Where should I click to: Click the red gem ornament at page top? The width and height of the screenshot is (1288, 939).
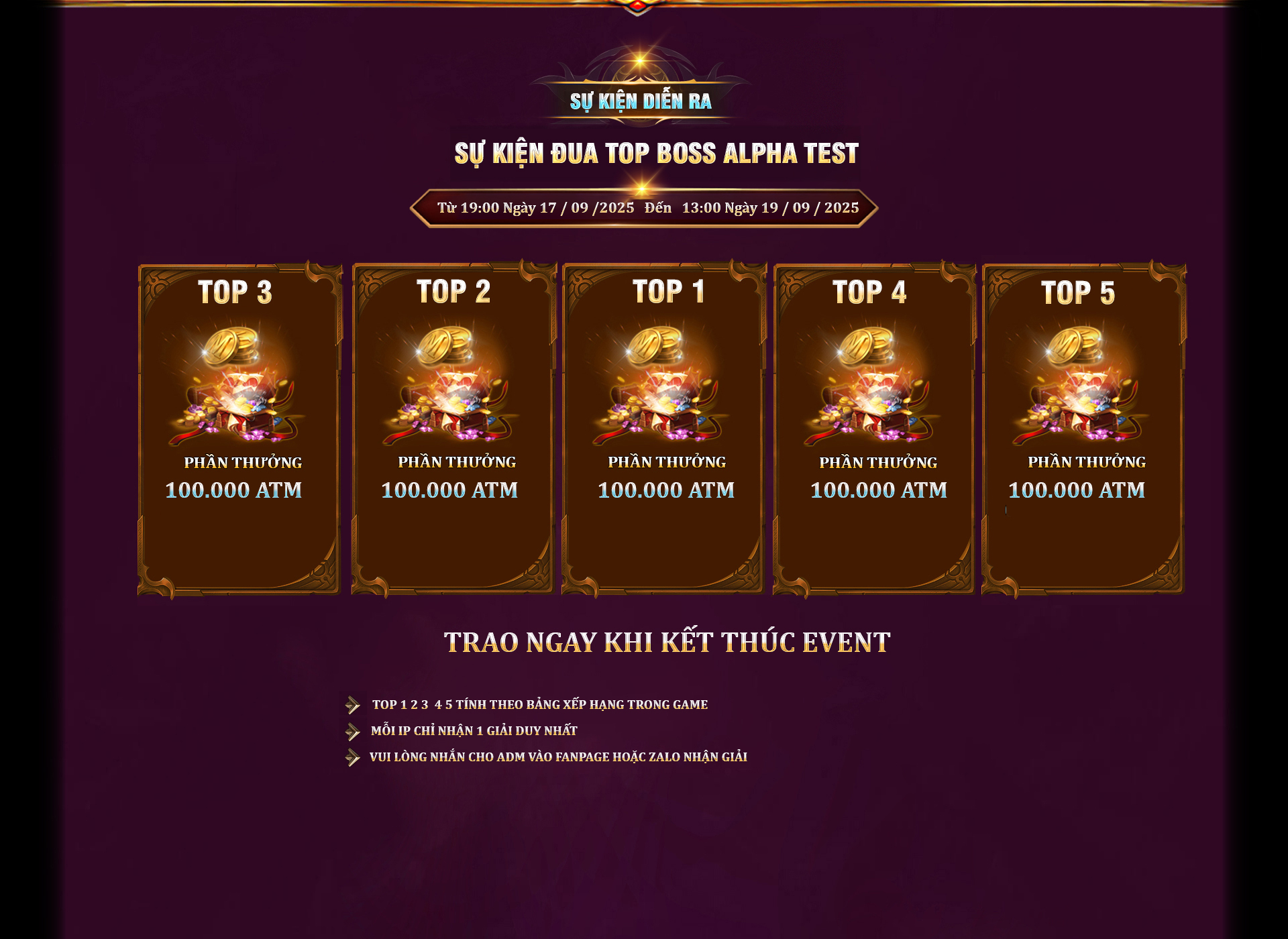[637, 7]
